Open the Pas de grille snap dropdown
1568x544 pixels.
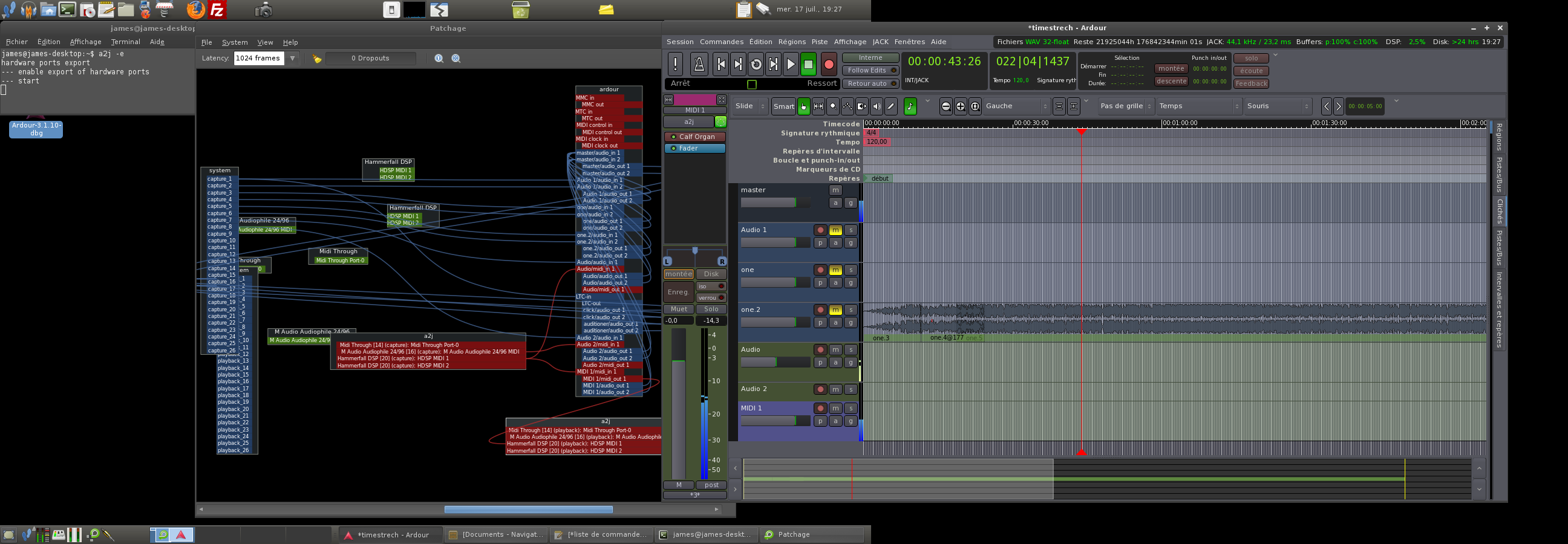point(1125,106)
